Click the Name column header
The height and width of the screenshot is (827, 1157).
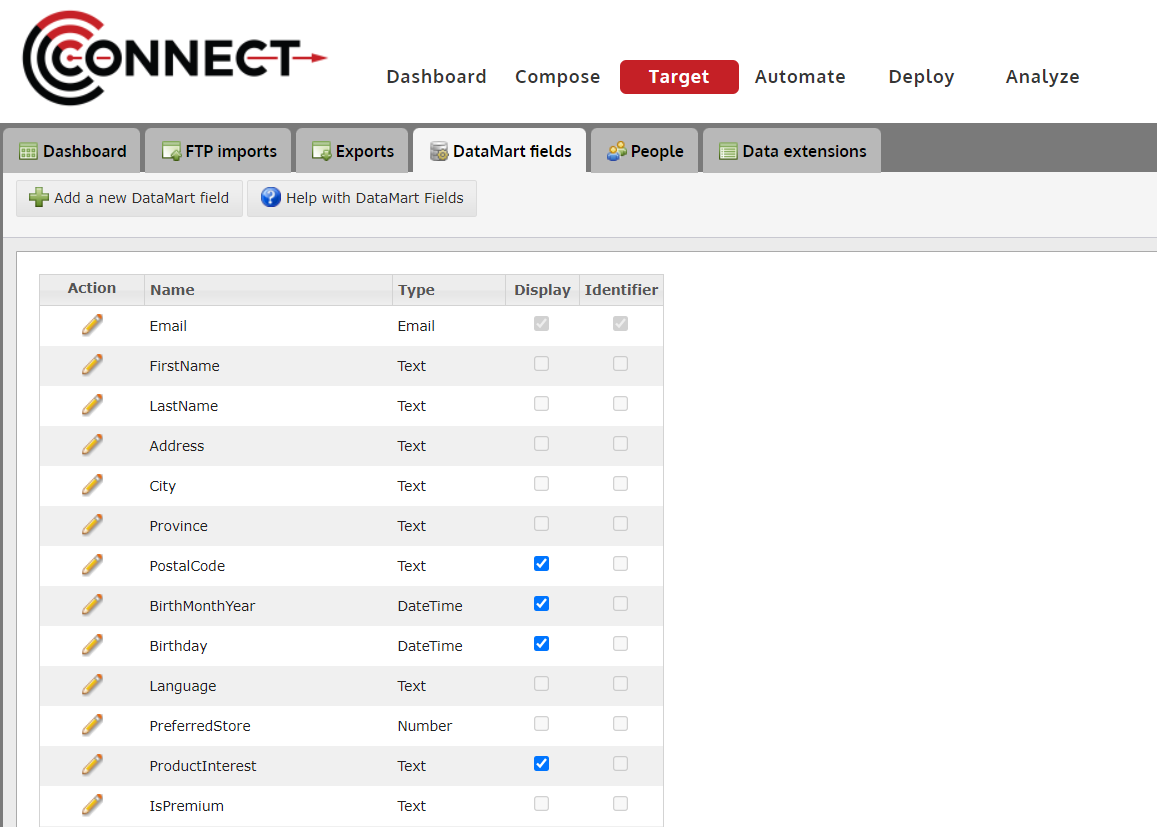(x=172, y=290)
